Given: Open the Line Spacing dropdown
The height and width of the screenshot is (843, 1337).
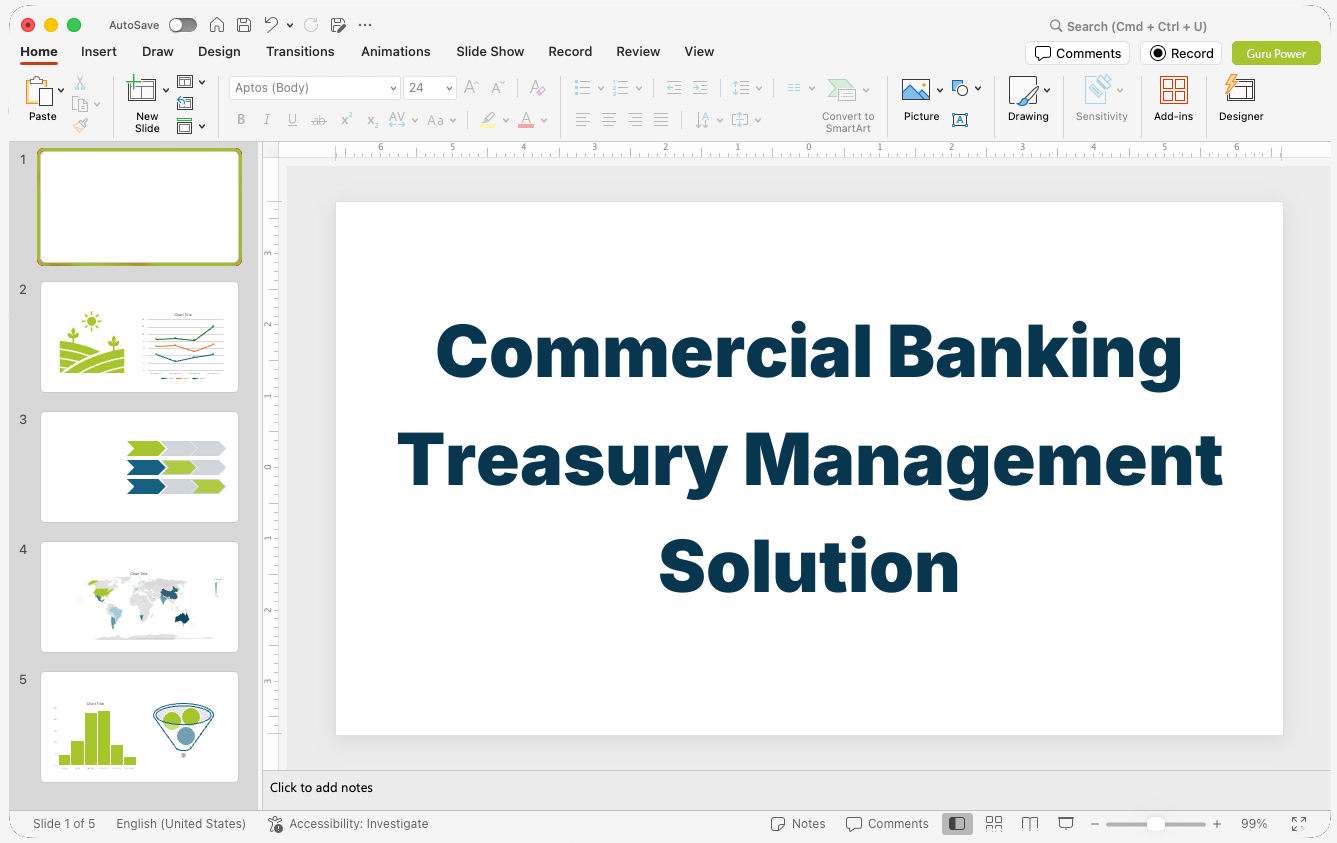Looking at the screenshot, I should (x=747, y=88).
